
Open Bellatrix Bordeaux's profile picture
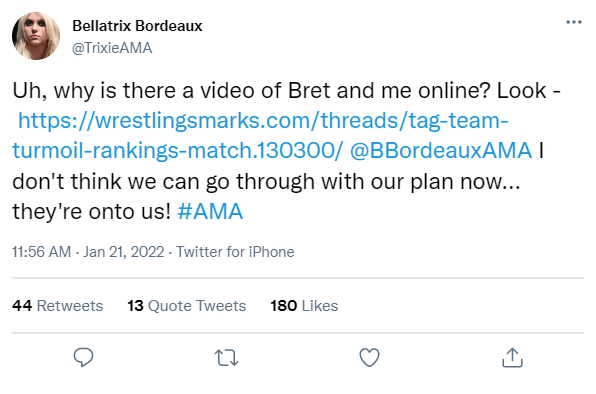tap(36, 36)
